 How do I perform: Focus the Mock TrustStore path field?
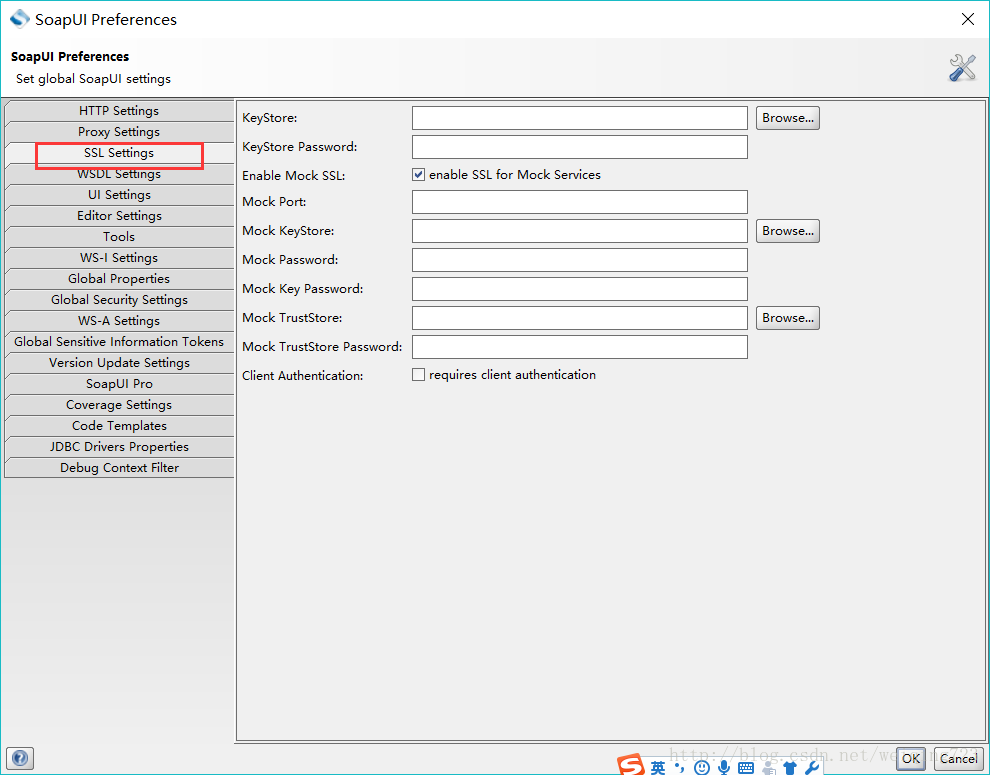pyautogui.click(x=580, y=318)
